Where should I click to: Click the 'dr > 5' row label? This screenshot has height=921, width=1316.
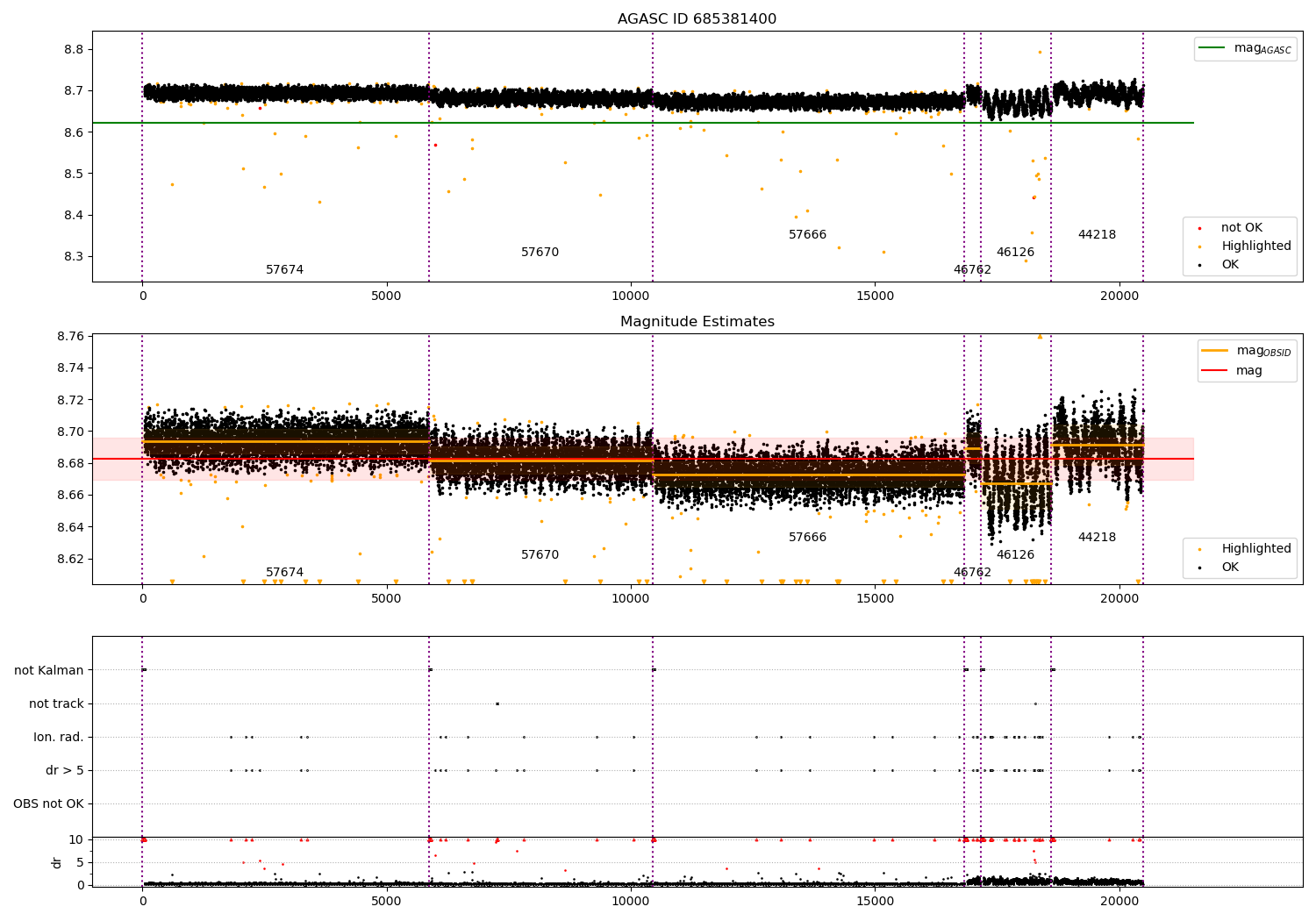click(x=65, y=771)
